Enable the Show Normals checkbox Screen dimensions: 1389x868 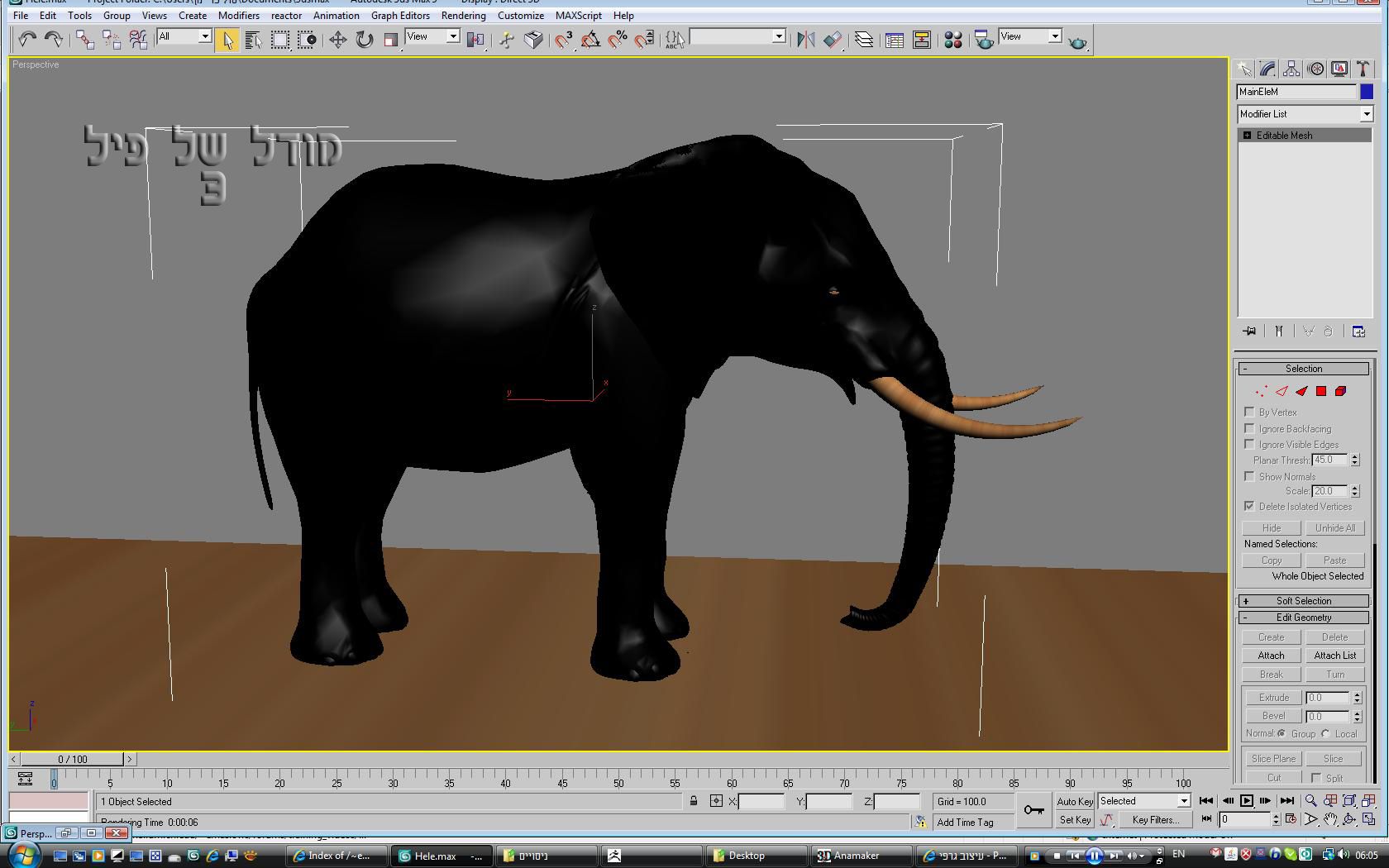[1249, 476]
